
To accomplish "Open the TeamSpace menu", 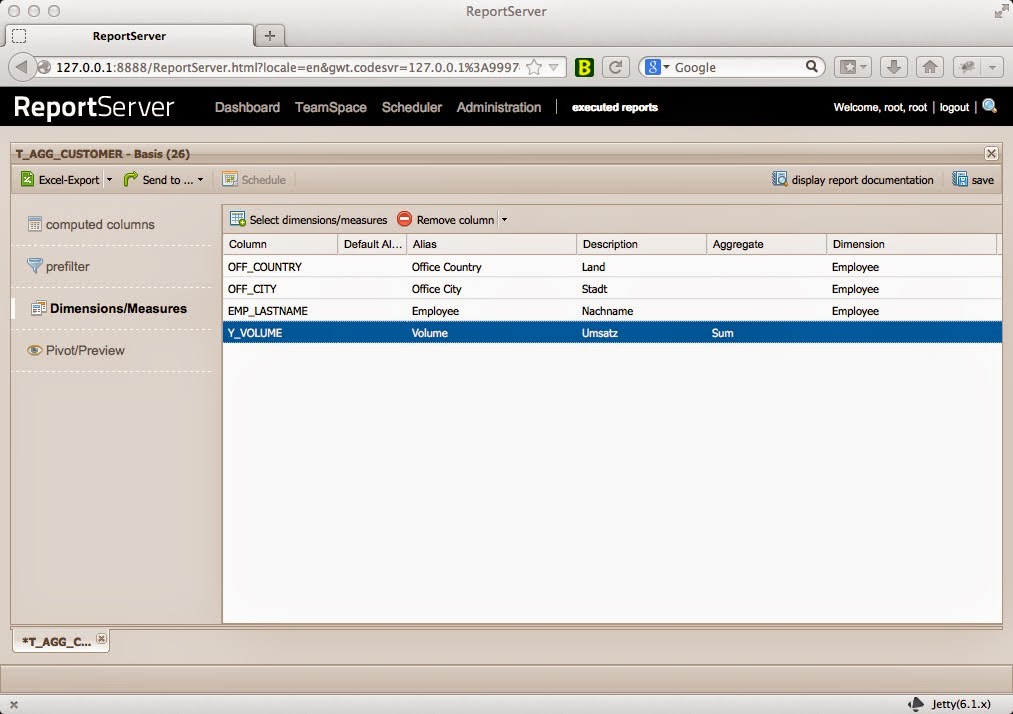I will pyautogui.click(x=331, y=107).
